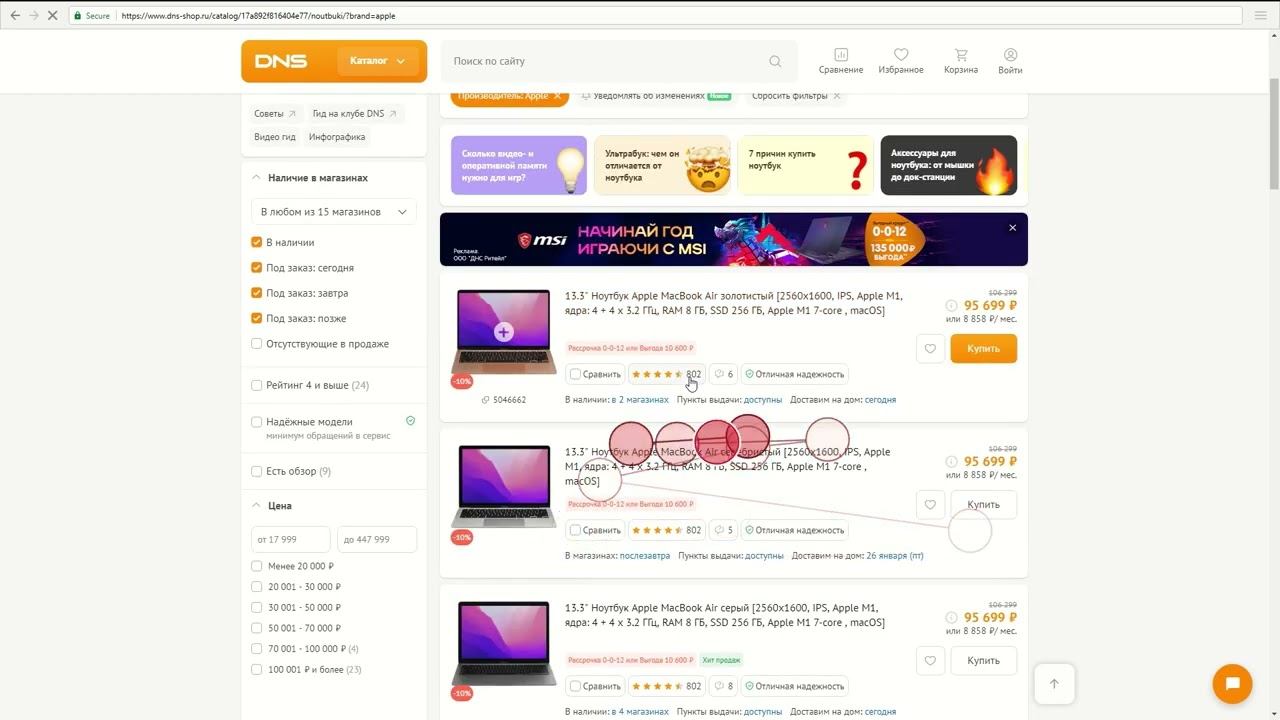Collapse the 'Цена' filter section
This screenshot has height=720, width=1280.
click(256, 506)
